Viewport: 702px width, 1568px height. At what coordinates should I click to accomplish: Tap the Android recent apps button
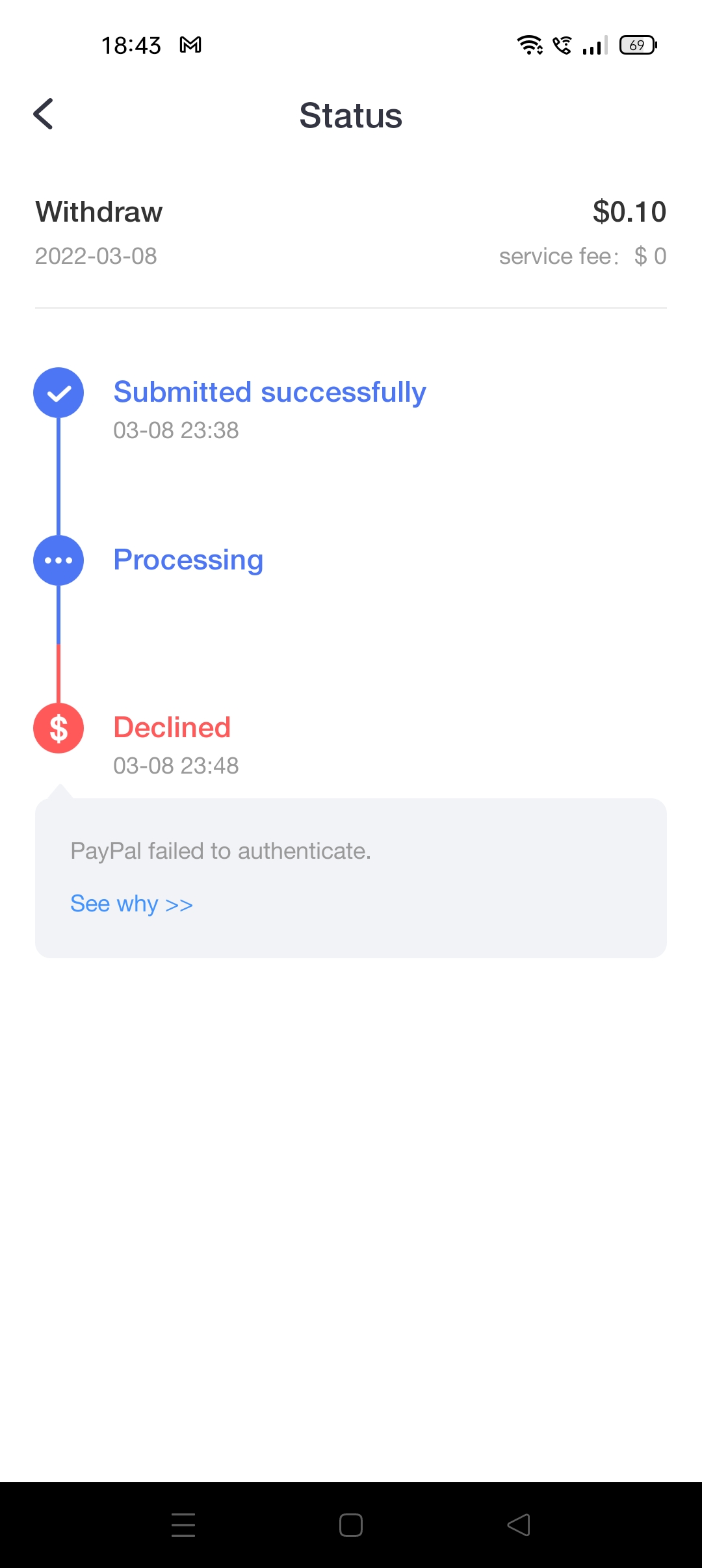[x=183, y=1524]
